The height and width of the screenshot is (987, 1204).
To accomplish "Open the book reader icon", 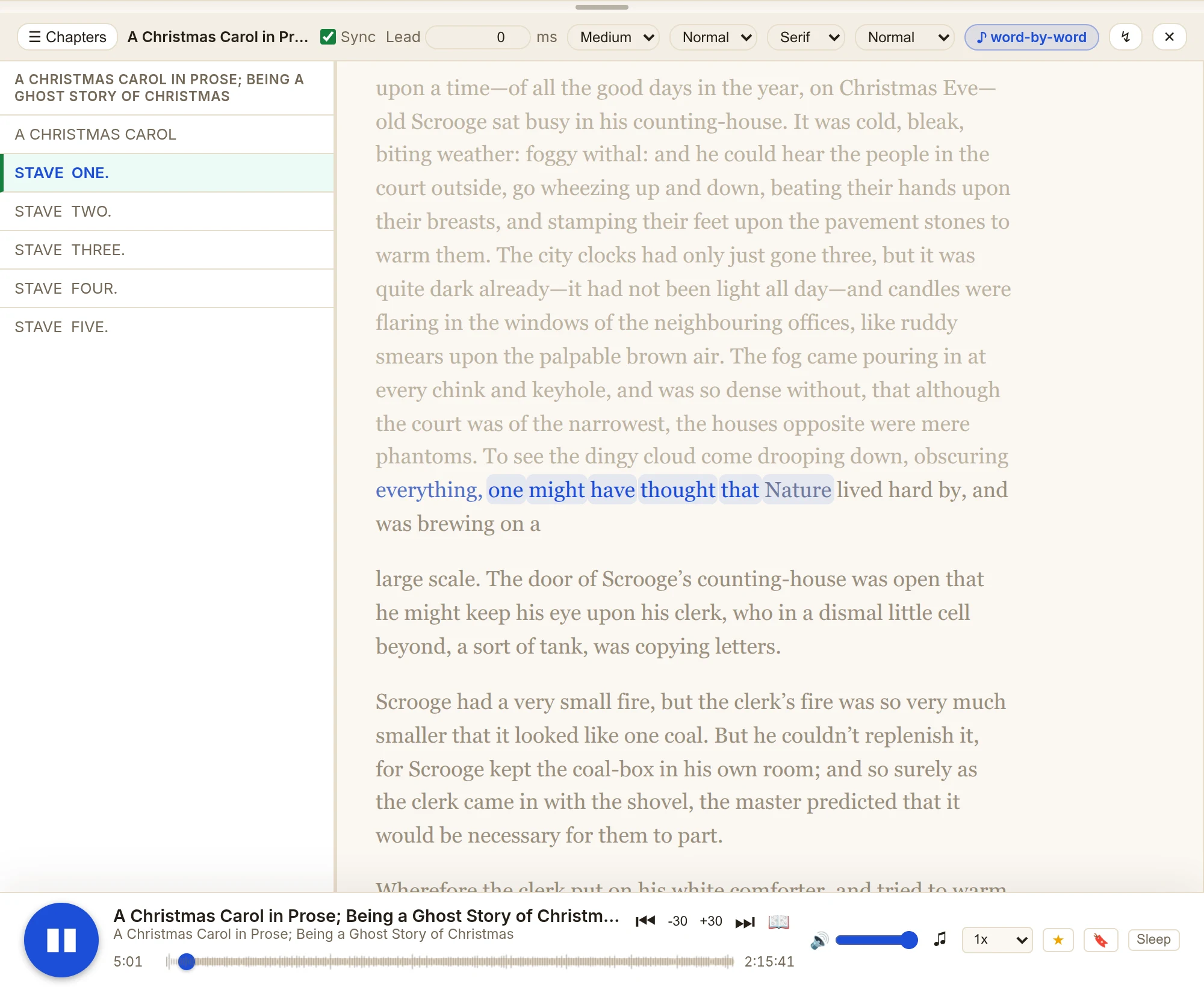I will coord(778,921).
